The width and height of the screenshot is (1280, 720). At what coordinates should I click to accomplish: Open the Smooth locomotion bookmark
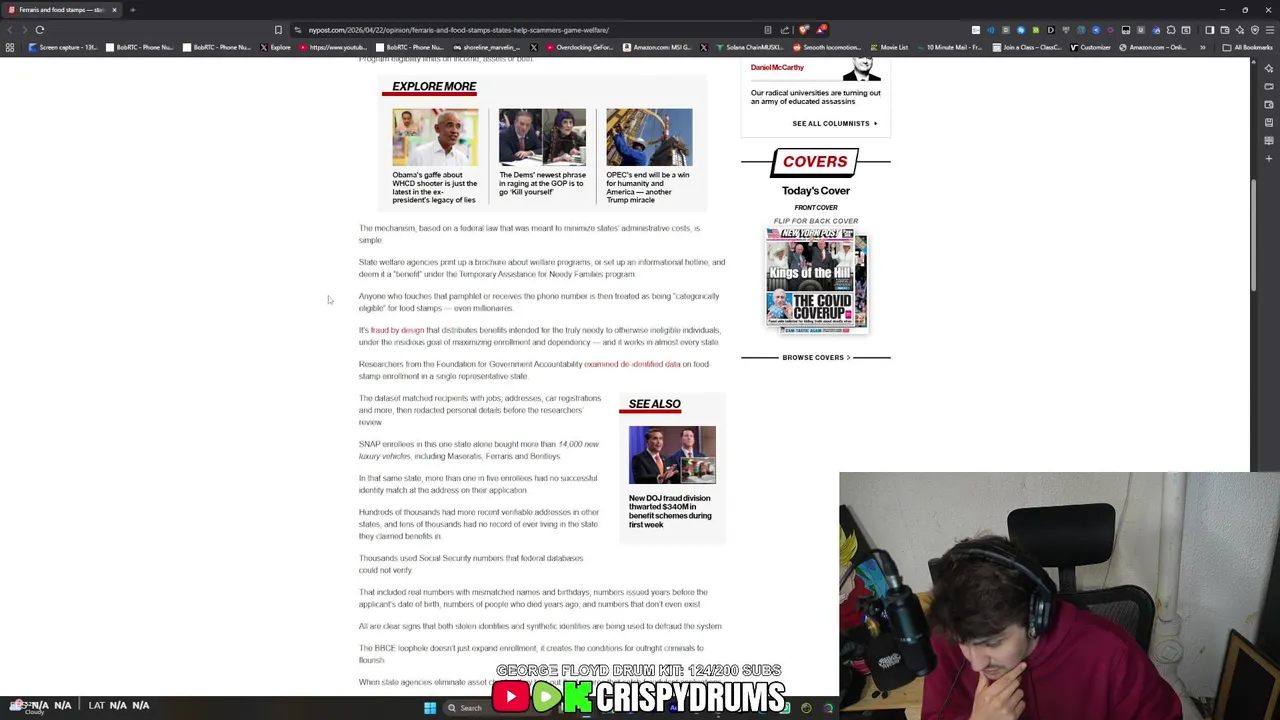(827, 47)
